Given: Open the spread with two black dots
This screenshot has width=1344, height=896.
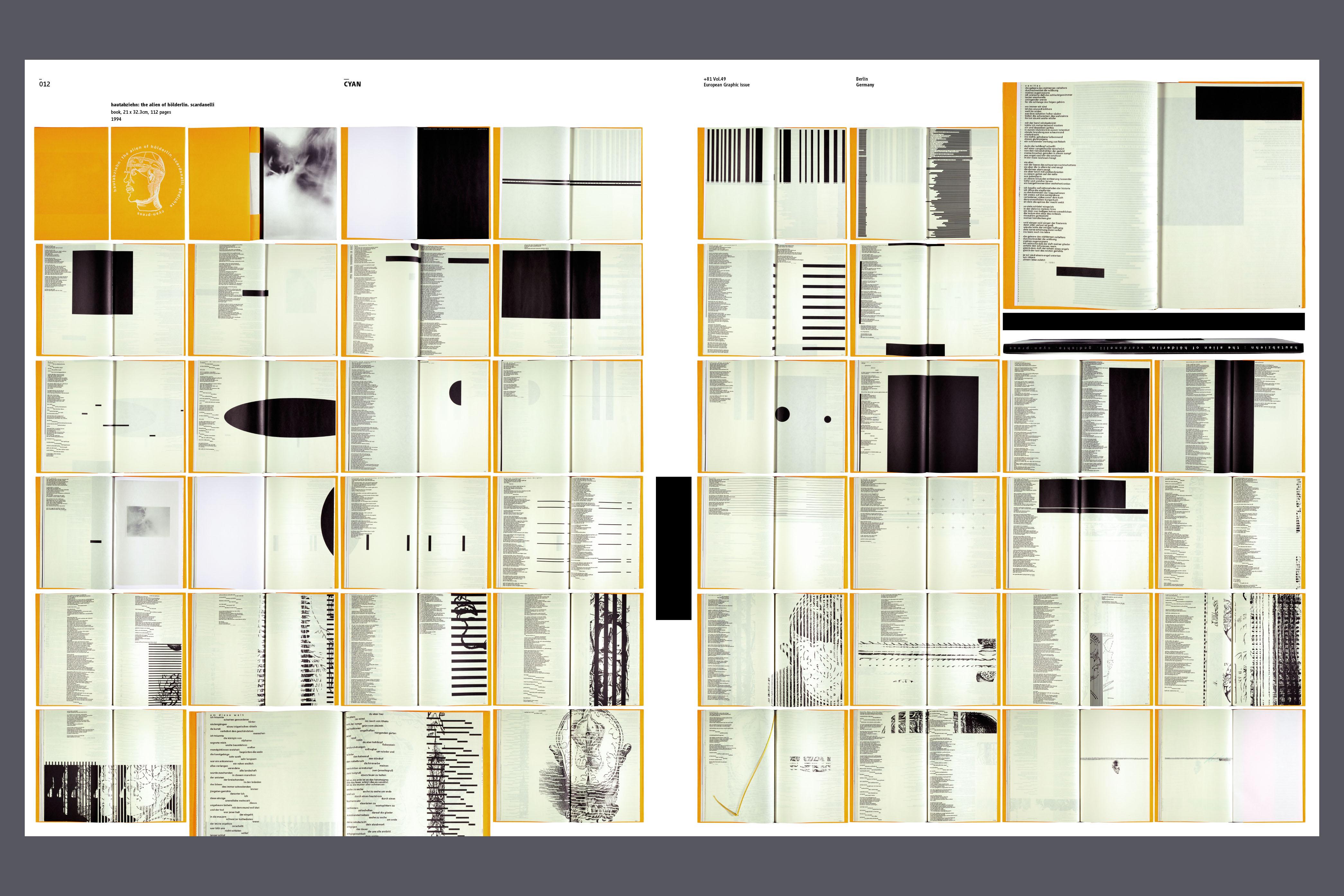Looking at the screenshot, I should click(x=772, y=416).
